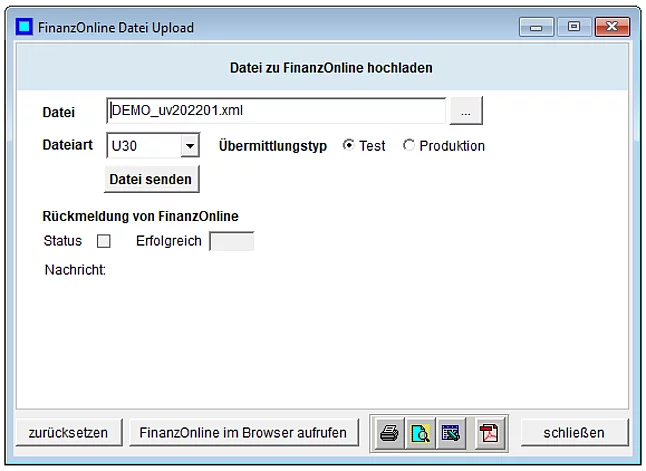The image size is (646, 471).
Task: Minimize the FinanzOnline Datei Upload window
Action: point(536,27)
